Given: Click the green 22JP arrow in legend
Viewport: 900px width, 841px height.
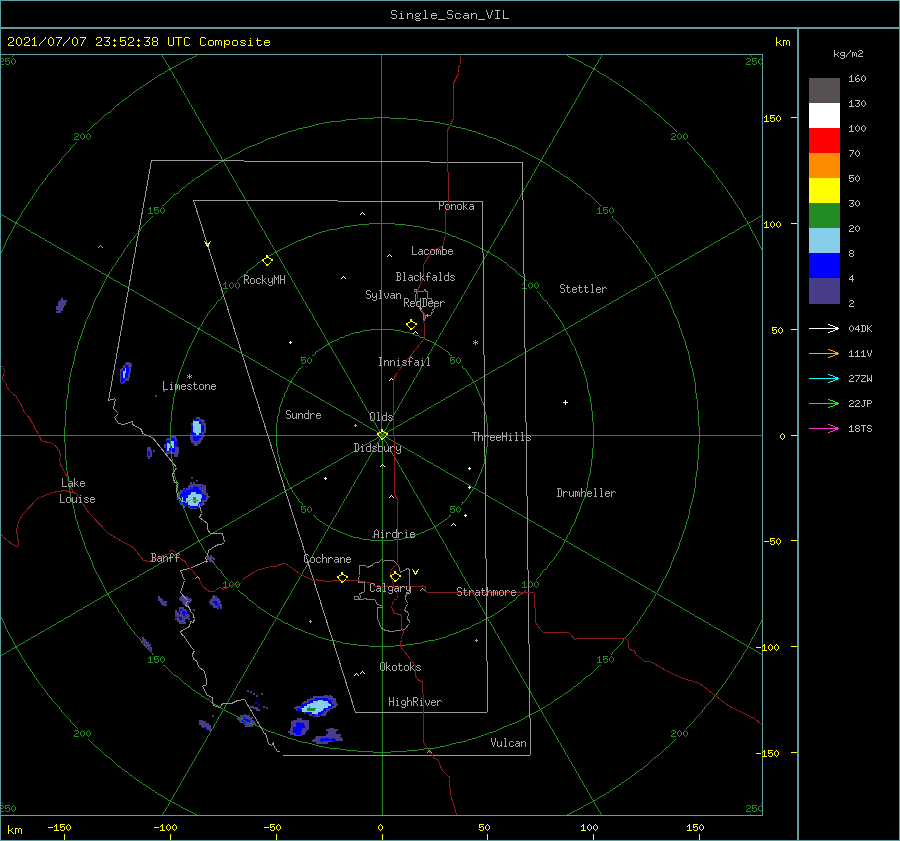Looking at the screenshot, I should (824, 404).
